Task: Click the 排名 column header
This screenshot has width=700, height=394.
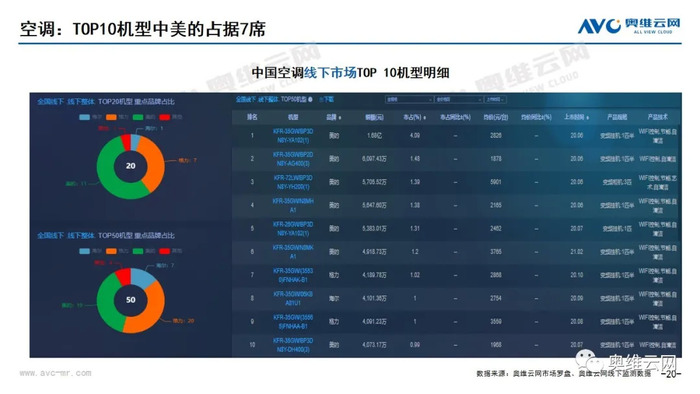Action: (252, 117)
